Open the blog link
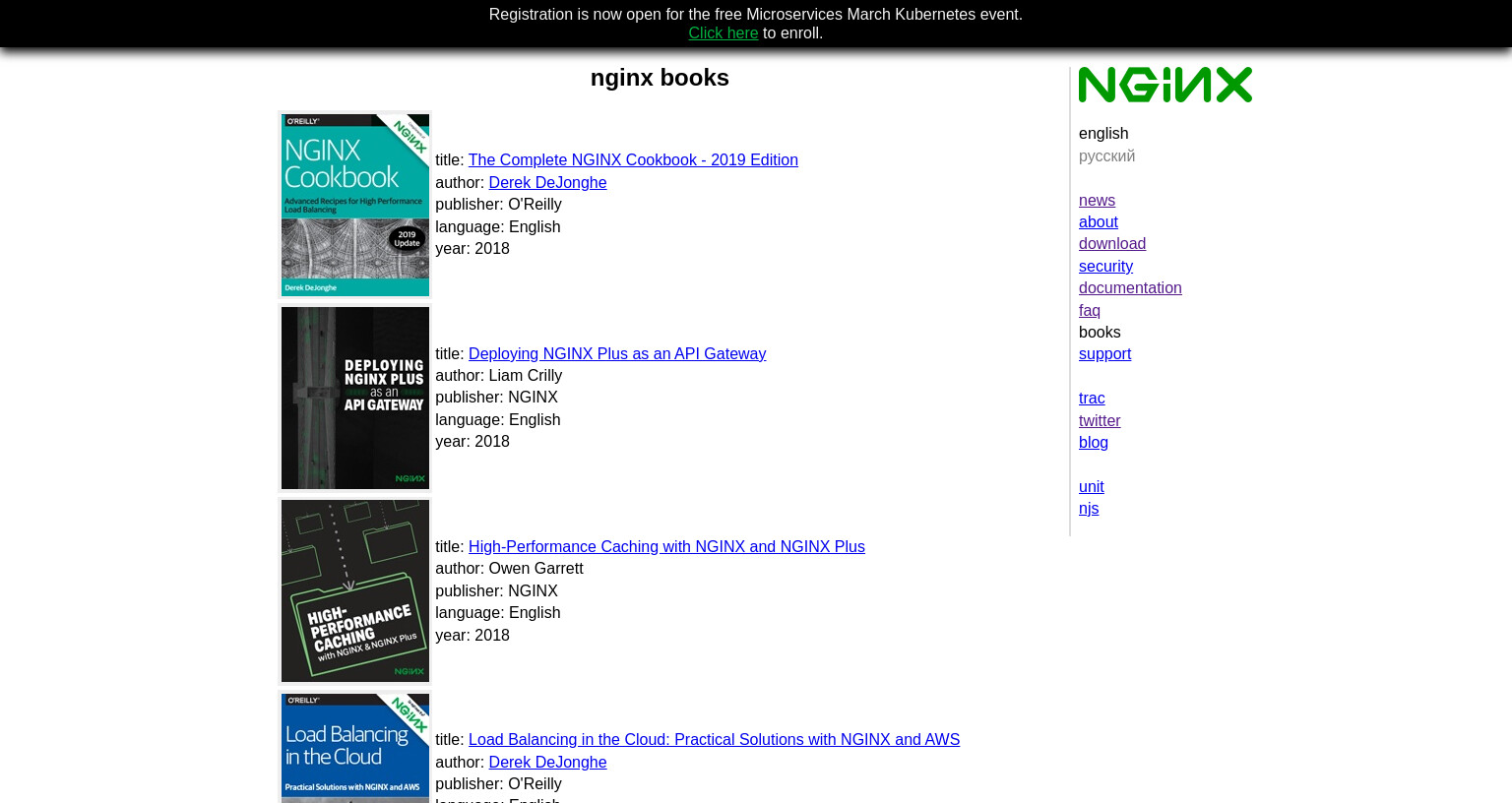1512x803 pixels. click(1094, 442)
